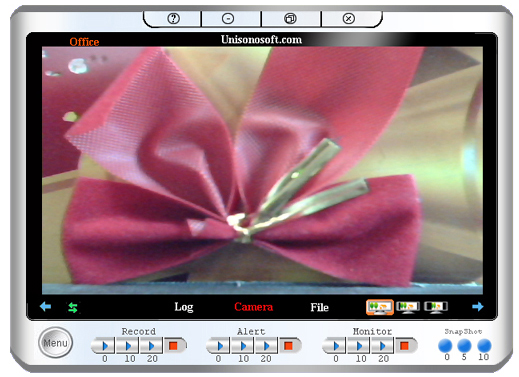This screenshot has width=519, height=377.
Task: Click the Unisonosoft.com title link
Action: (x=261, y=40)
